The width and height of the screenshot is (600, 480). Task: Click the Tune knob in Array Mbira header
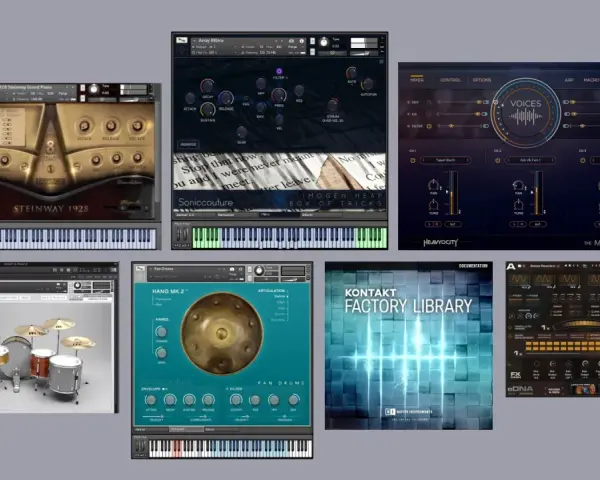click(x=324, y=42)
